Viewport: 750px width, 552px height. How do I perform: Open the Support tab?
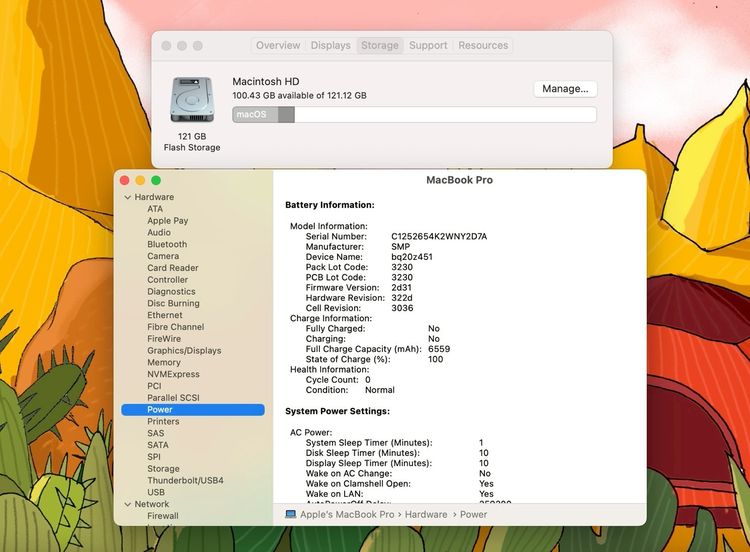428,45
